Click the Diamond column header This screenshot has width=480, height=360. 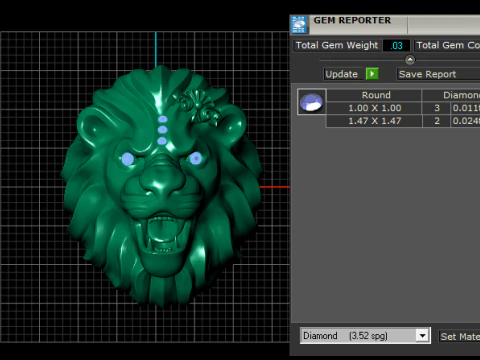coord(451,95)
